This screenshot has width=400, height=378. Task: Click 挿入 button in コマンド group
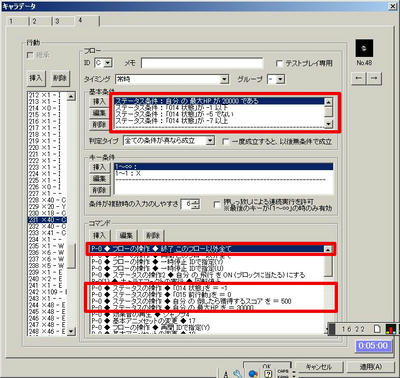99,235
